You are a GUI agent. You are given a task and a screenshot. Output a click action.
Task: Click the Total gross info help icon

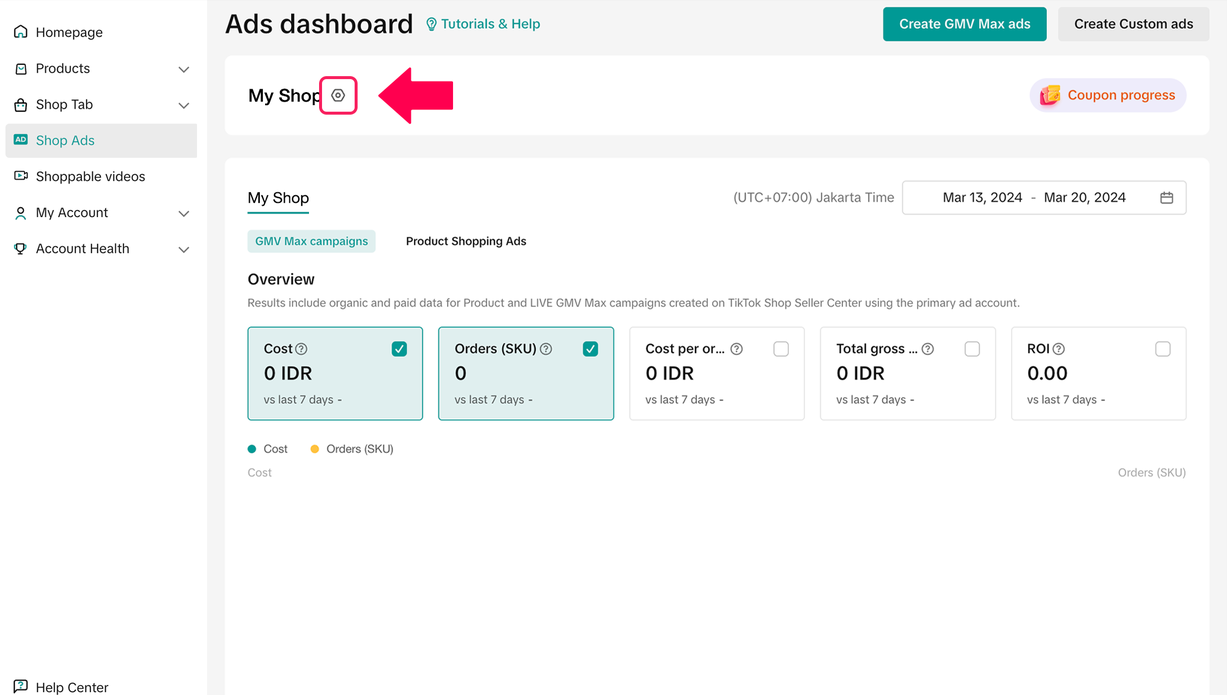tap(928, 349)
